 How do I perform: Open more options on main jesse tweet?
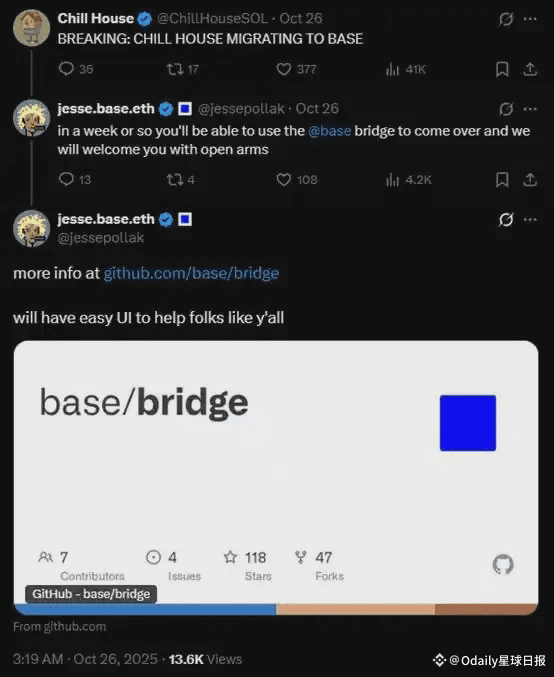[x=530, y=219]
